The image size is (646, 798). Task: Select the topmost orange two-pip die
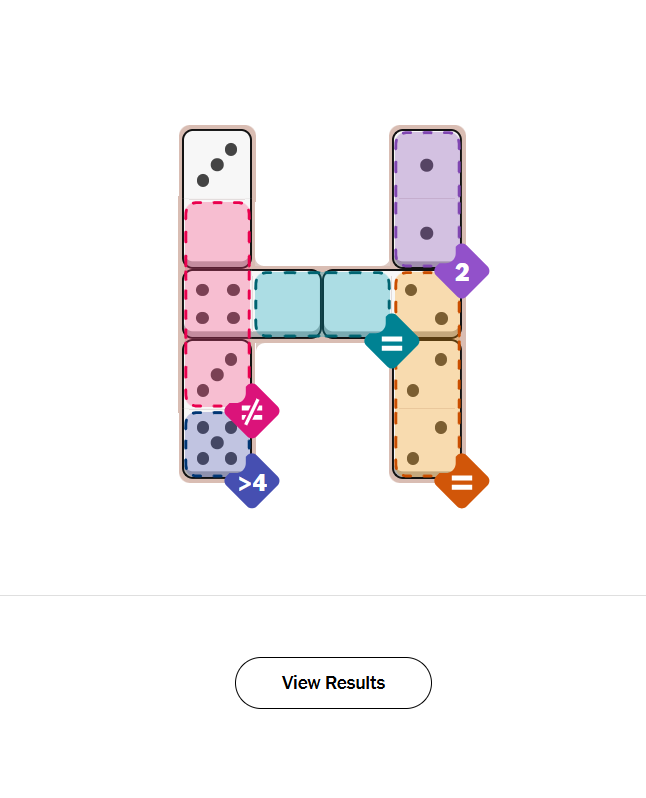coord(427,304)
